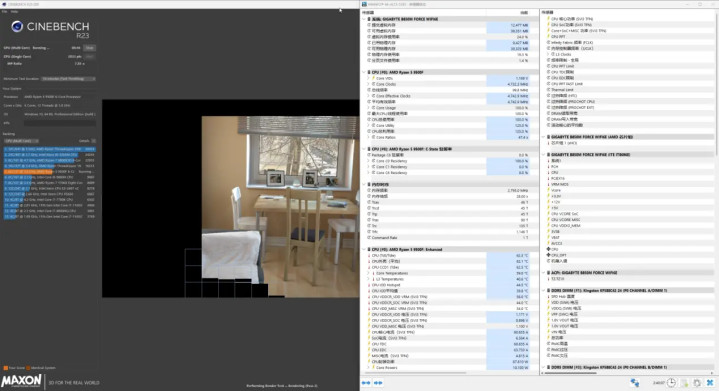Toggle the Identical System legend box
The height and width of the screenshot is (391, 719).
[28, 368]
